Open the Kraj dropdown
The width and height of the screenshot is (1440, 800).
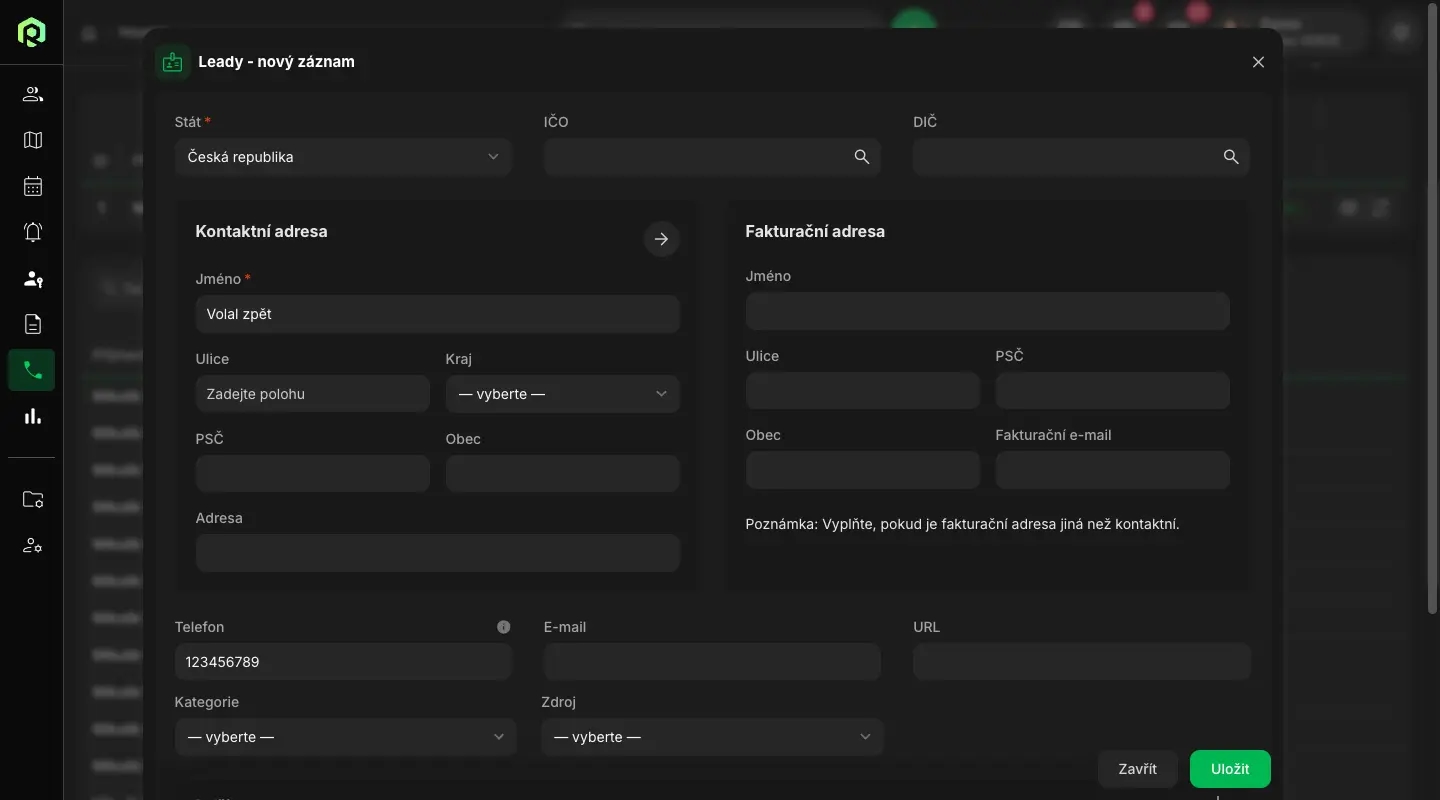pos(562,394)
